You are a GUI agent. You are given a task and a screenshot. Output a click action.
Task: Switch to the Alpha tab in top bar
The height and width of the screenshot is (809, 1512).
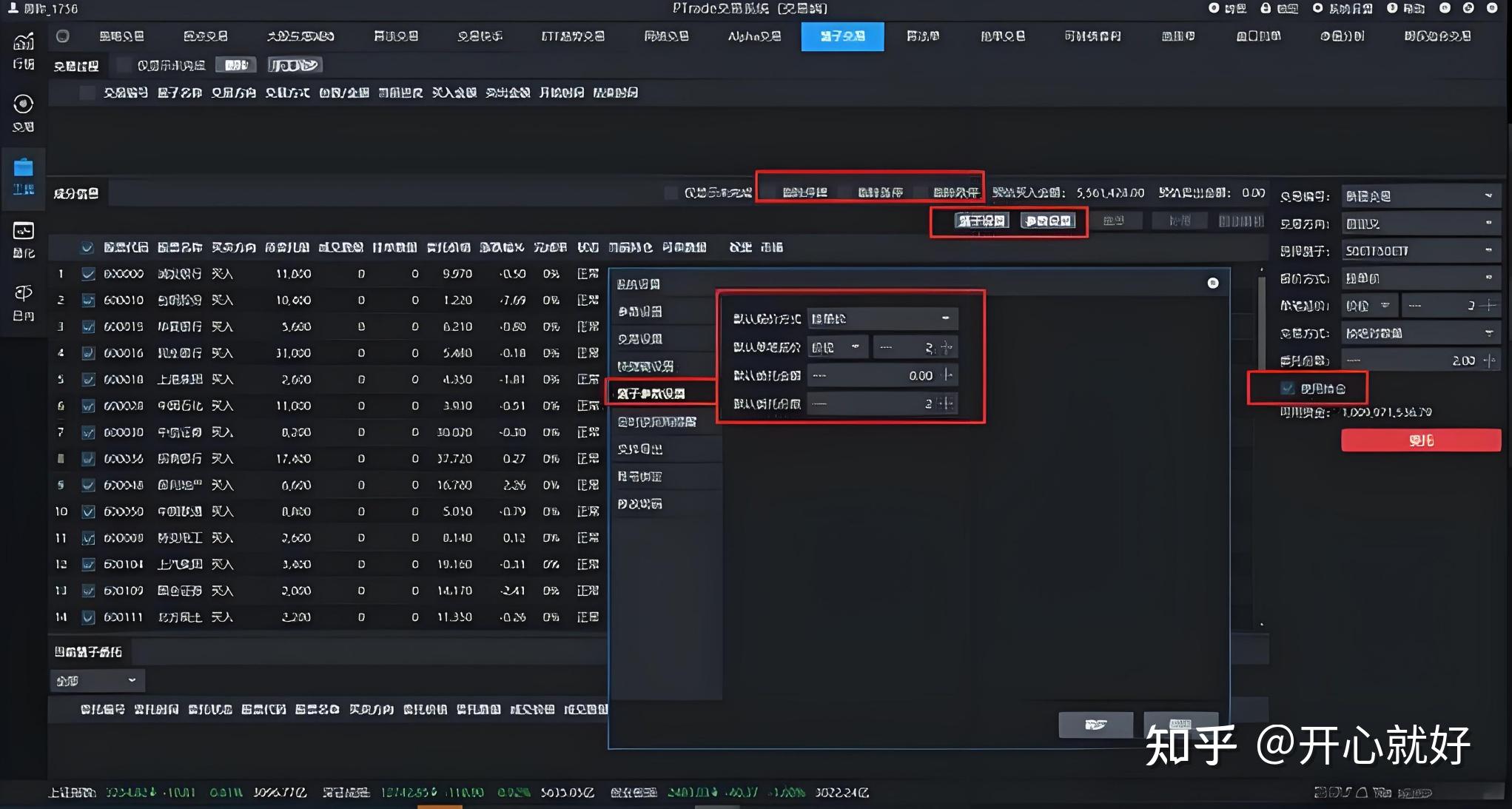754,36
